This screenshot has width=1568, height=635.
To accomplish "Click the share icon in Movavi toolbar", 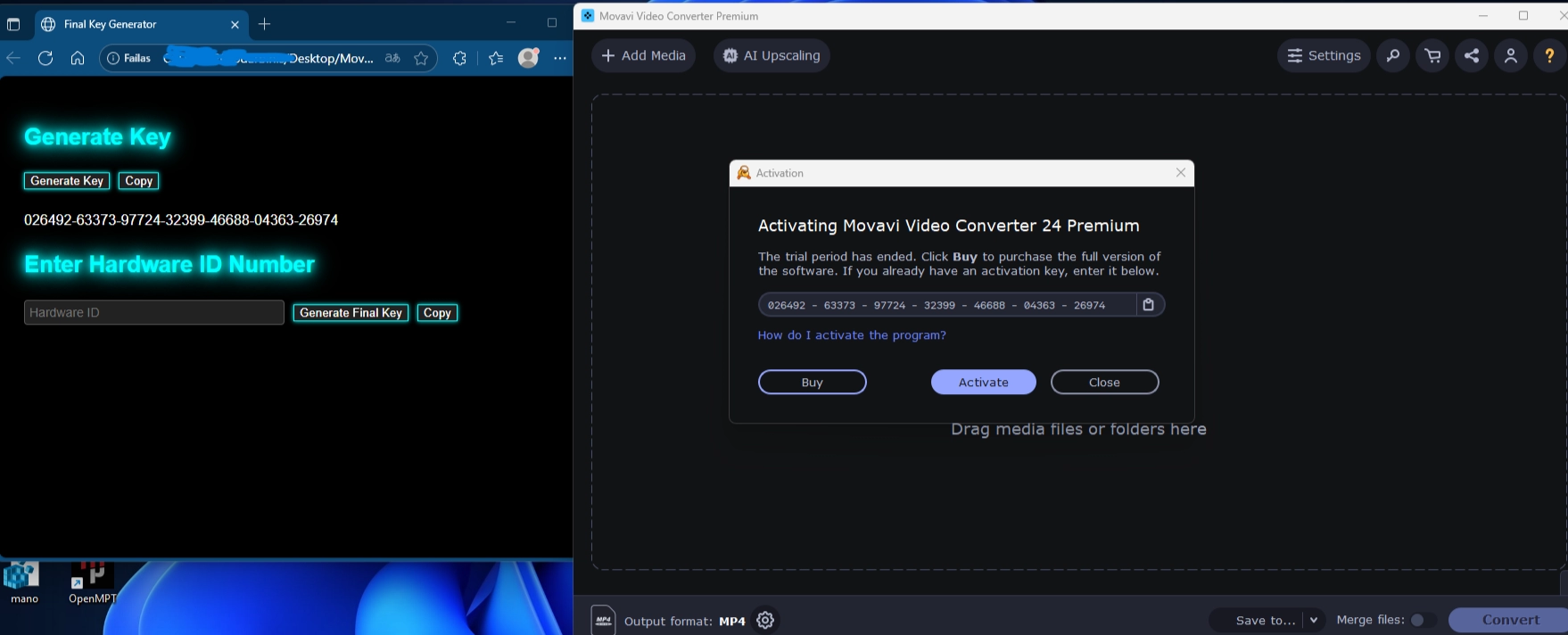I will (x=1472, y=55).
